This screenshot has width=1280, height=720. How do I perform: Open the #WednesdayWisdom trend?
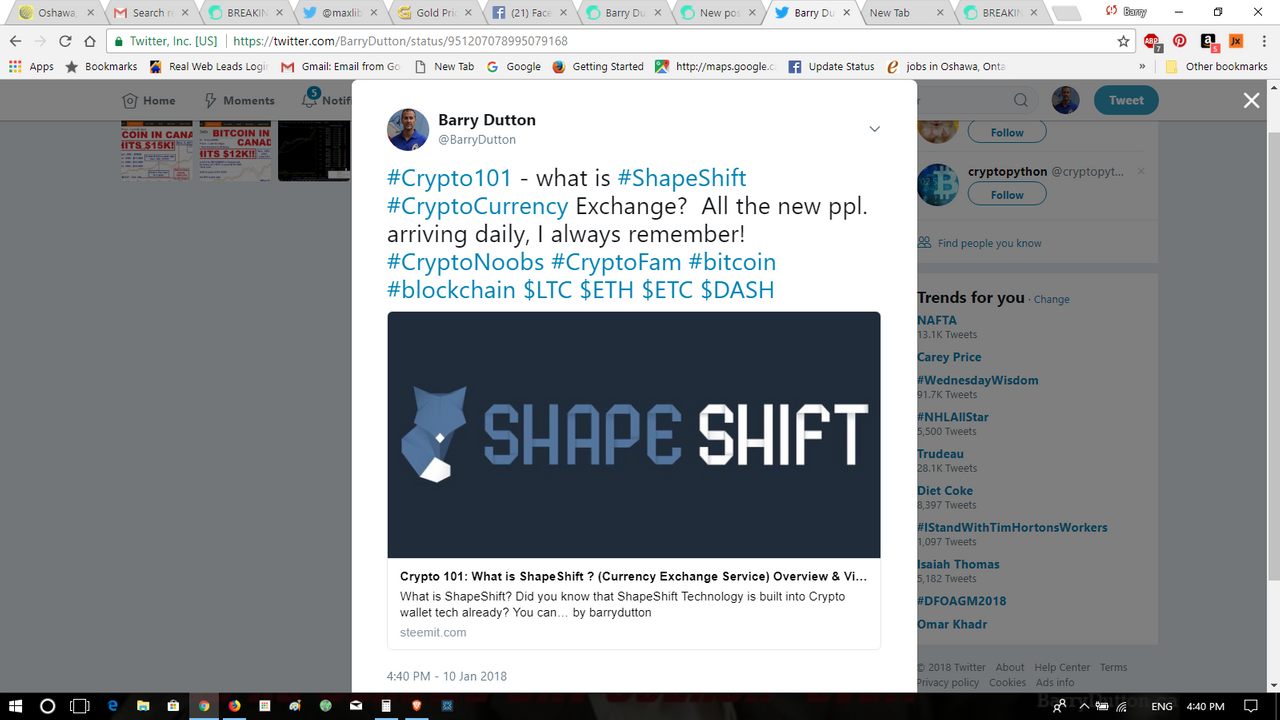[978, 380]
